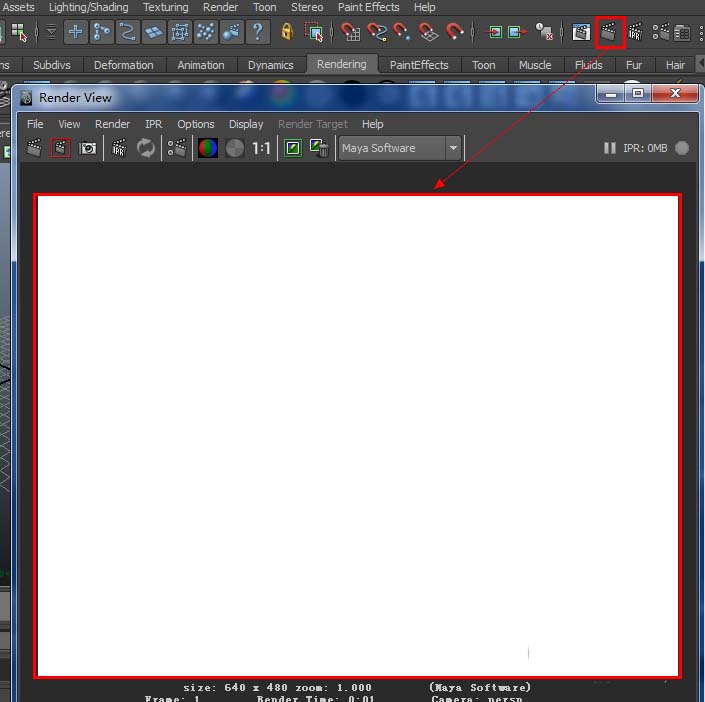Toggle the alpha channel display
705x702 pixels.
click(234, 148)
